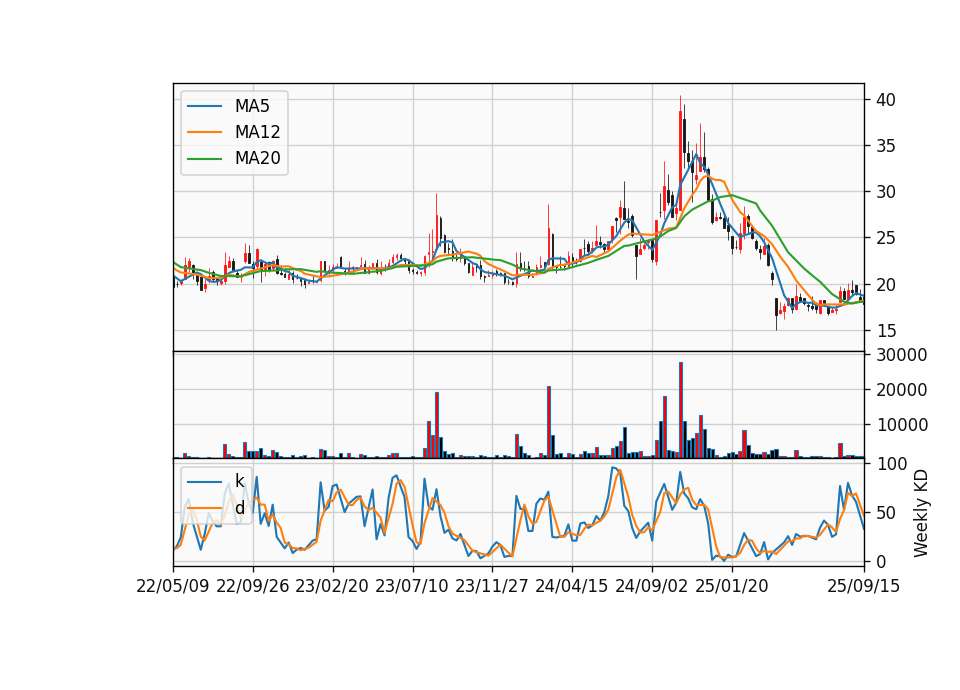Click the price axis value 25
This screenshot has width=960, height=690.
click(885, 238)
